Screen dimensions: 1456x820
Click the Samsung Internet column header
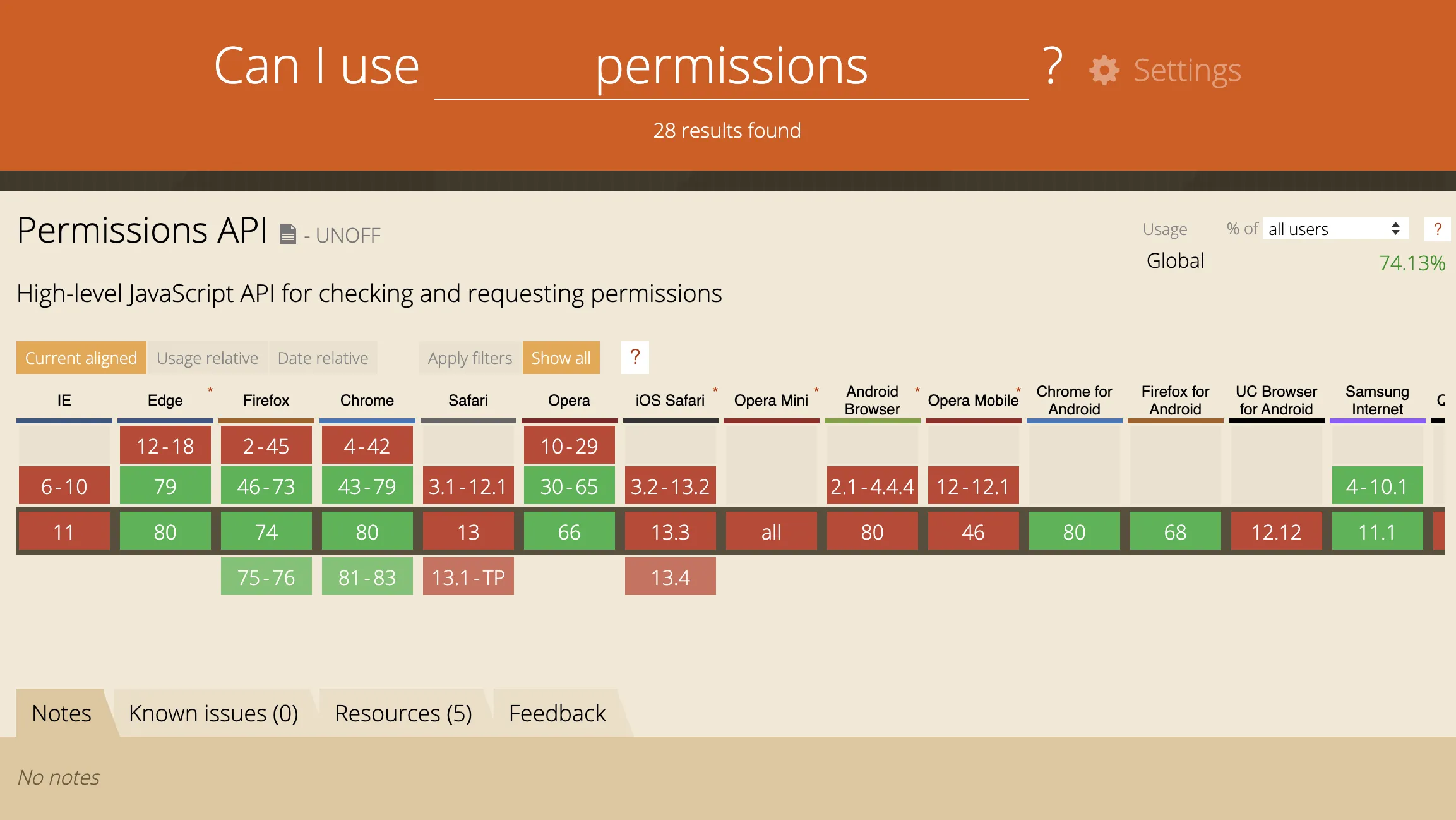click(x=1378, y=401)
